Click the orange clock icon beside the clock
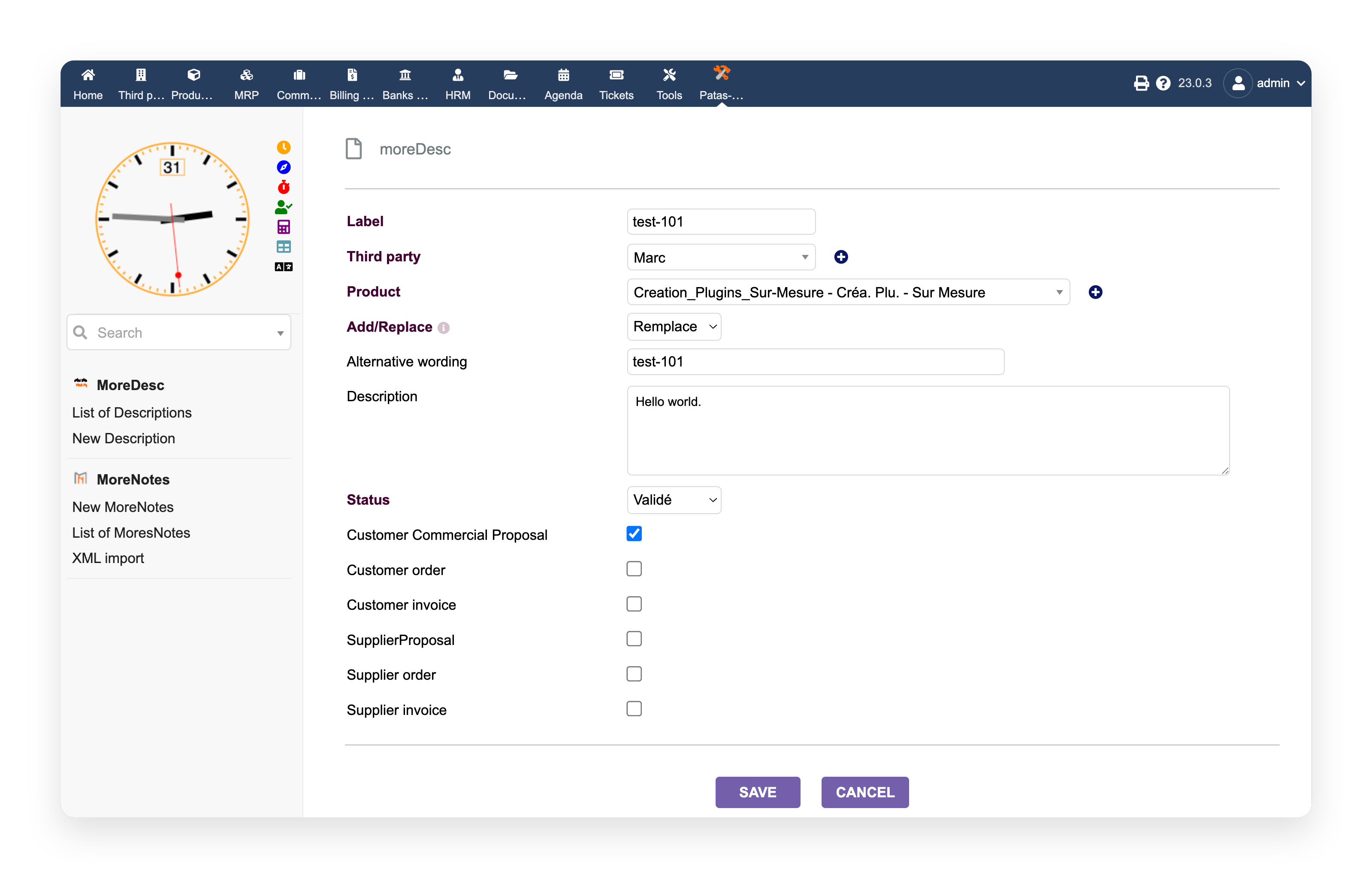 pos(283,148)
